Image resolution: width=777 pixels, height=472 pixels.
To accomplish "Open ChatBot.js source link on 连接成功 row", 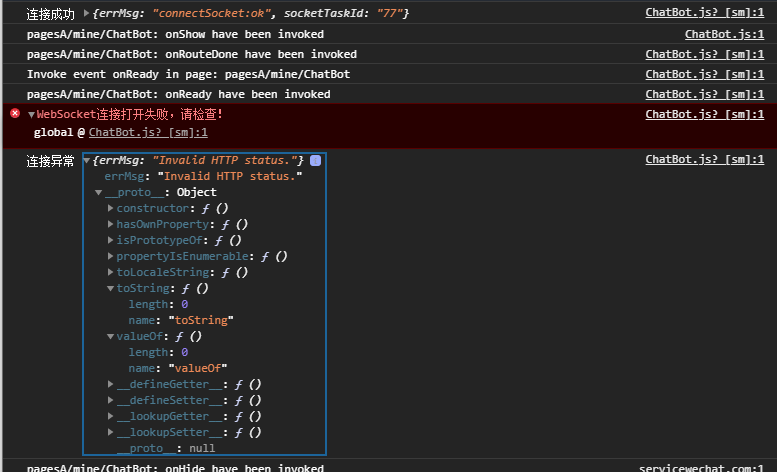I will [x=704, y=13].
